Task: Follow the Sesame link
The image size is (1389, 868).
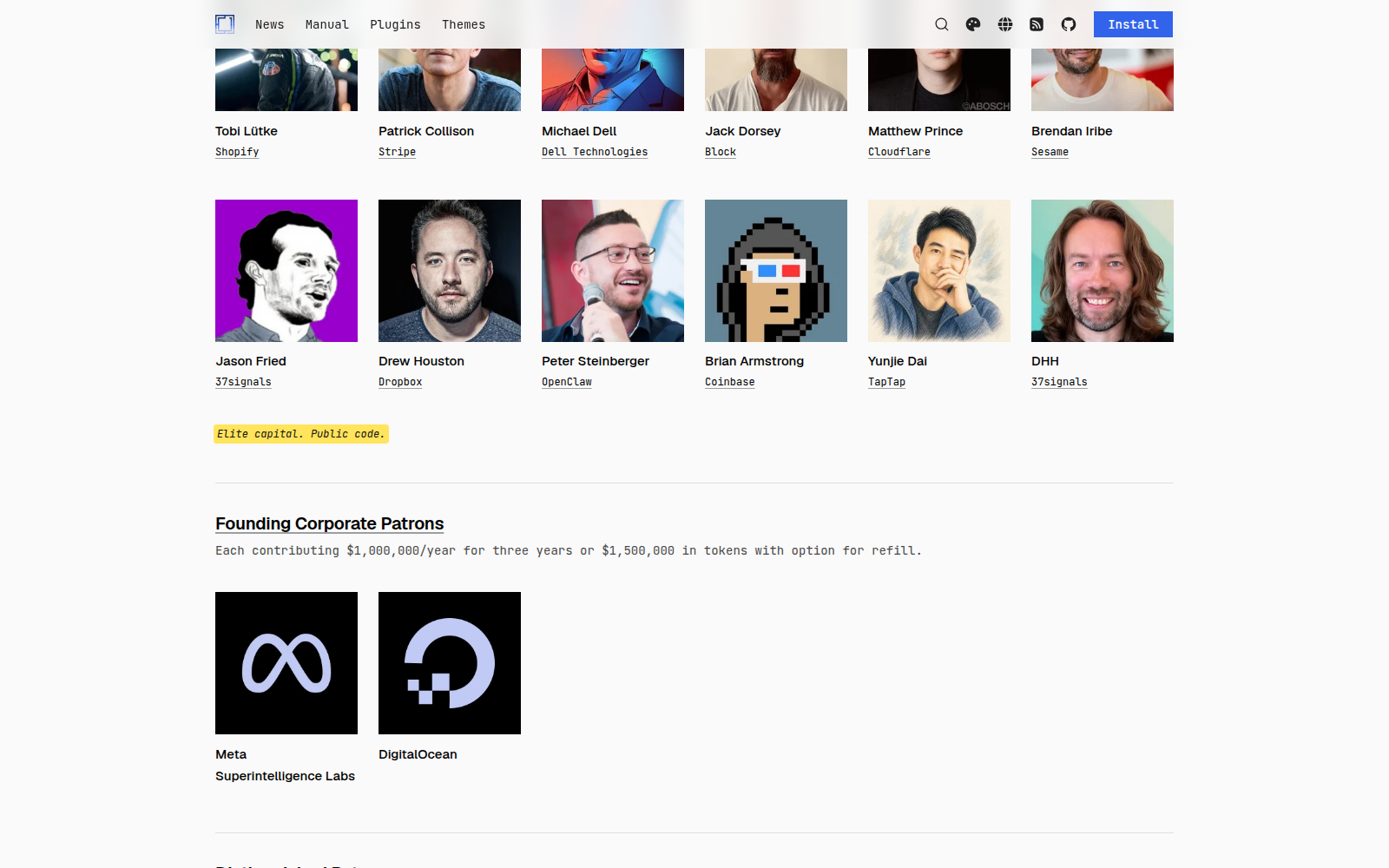Action: pos(1050,152)
